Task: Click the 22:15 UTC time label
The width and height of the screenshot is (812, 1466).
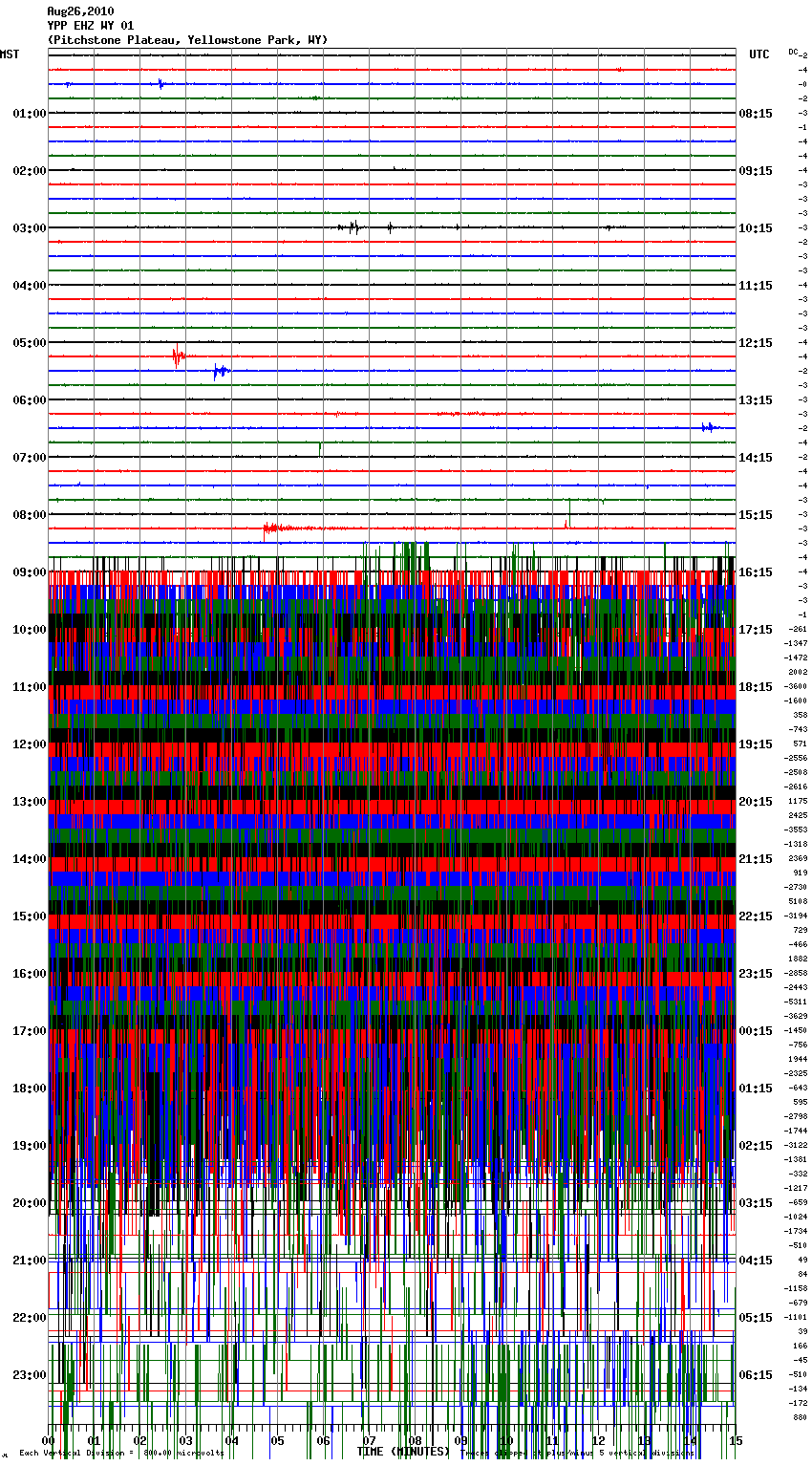Action: (x=756, y=916)
